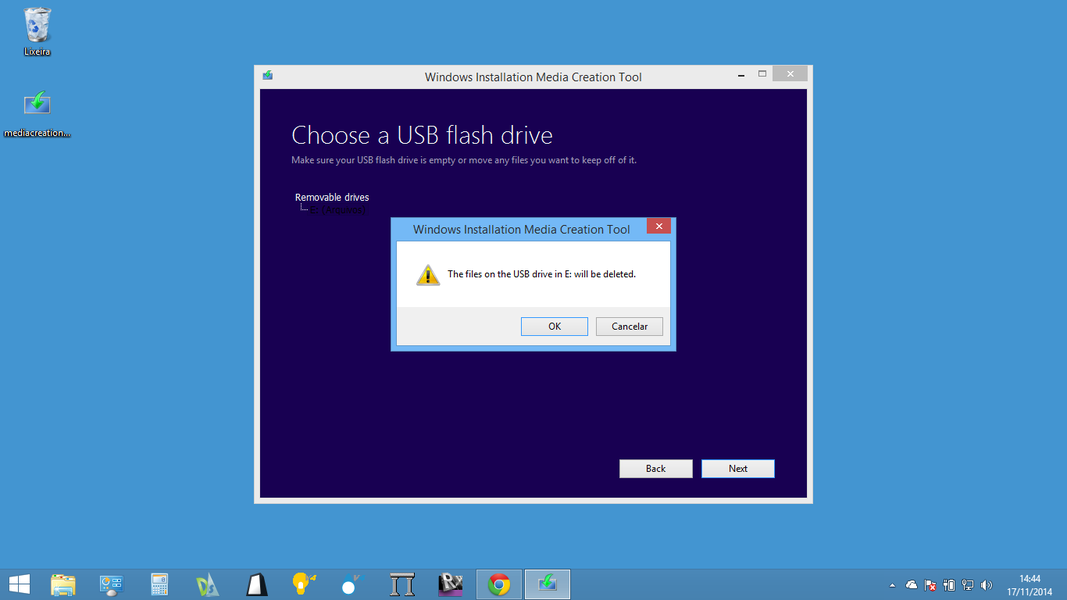Click the Next button
This screenshot has width=1067, height=600.
tap(737, 468)
